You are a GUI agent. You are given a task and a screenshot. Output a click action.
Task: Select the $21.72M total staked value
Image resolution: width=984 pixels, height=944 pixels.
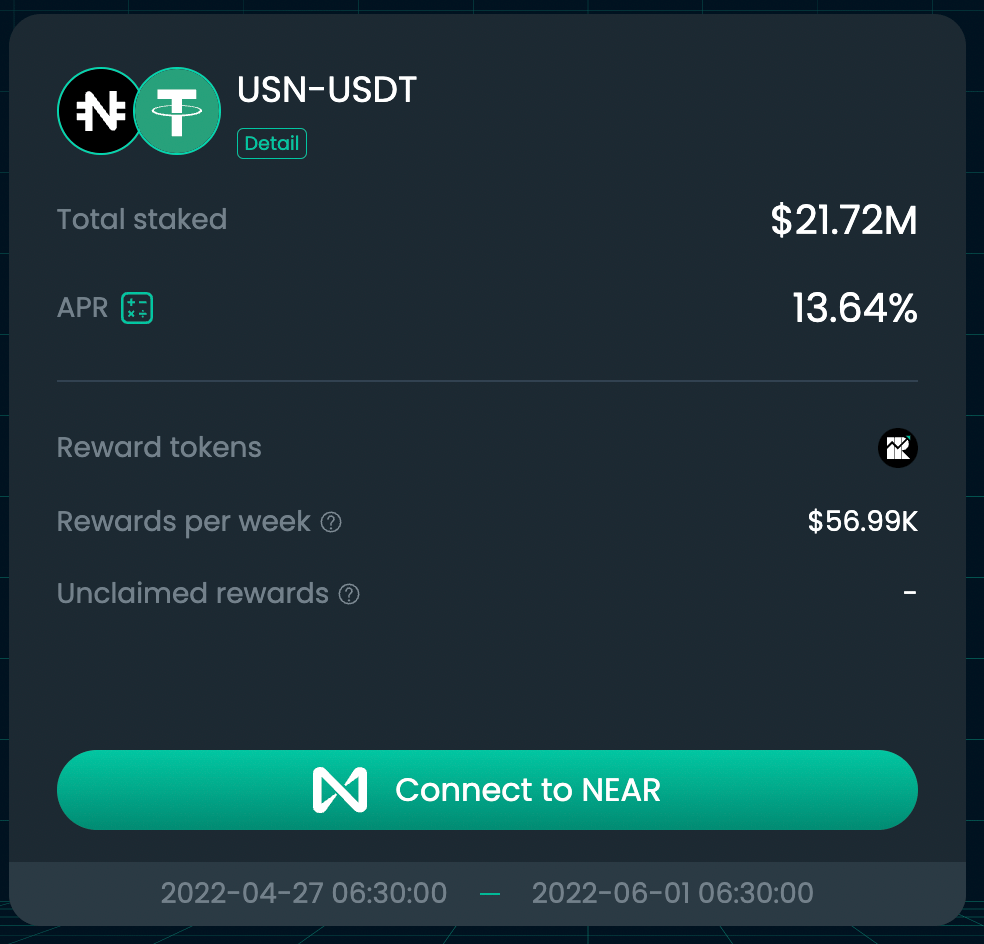(x=843, y=220)
